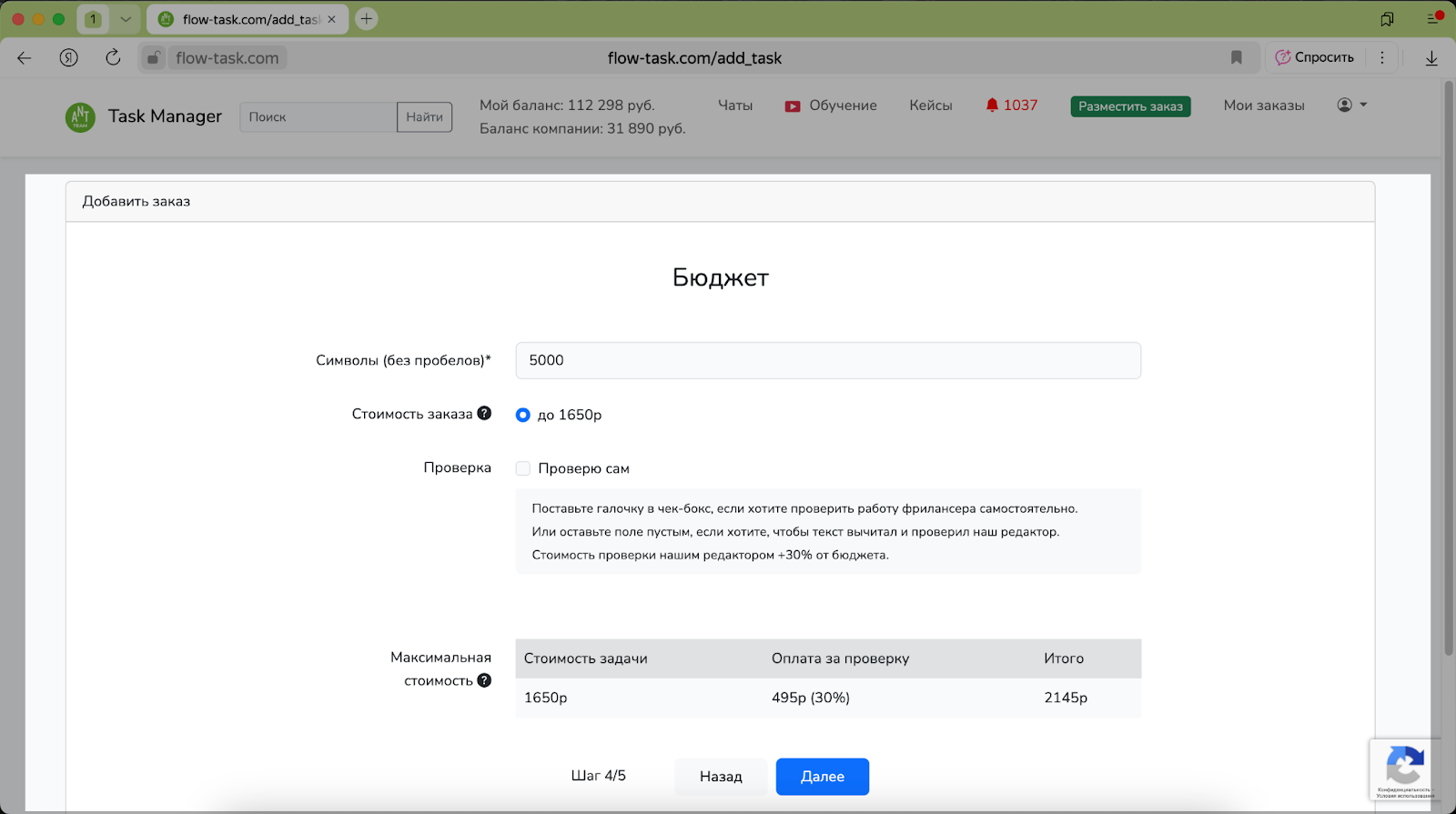
Task: Click the Символы character count input field
Action: 827,360
